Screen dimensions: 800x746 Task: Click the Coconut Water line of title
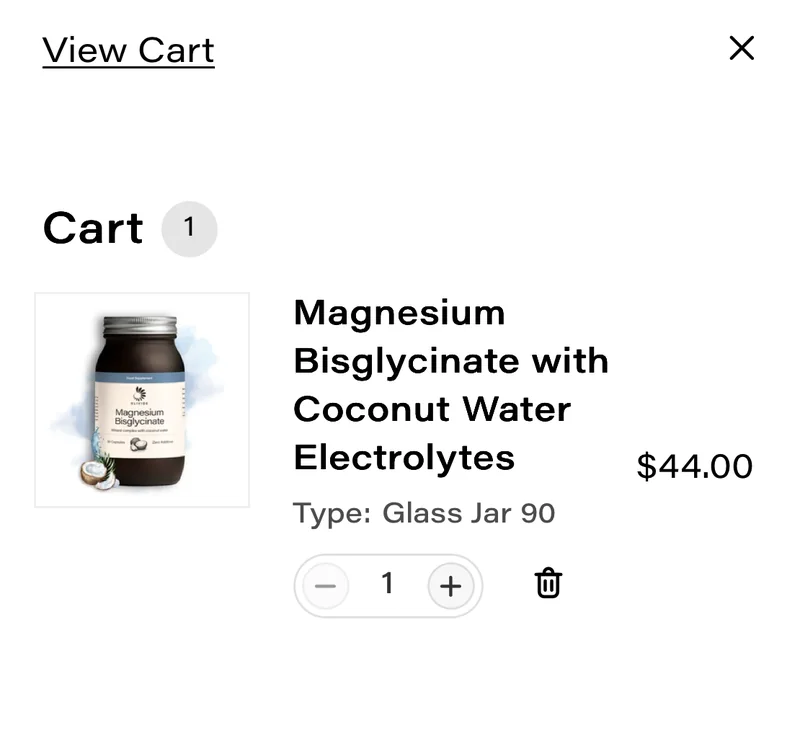[x=432, y=409]
